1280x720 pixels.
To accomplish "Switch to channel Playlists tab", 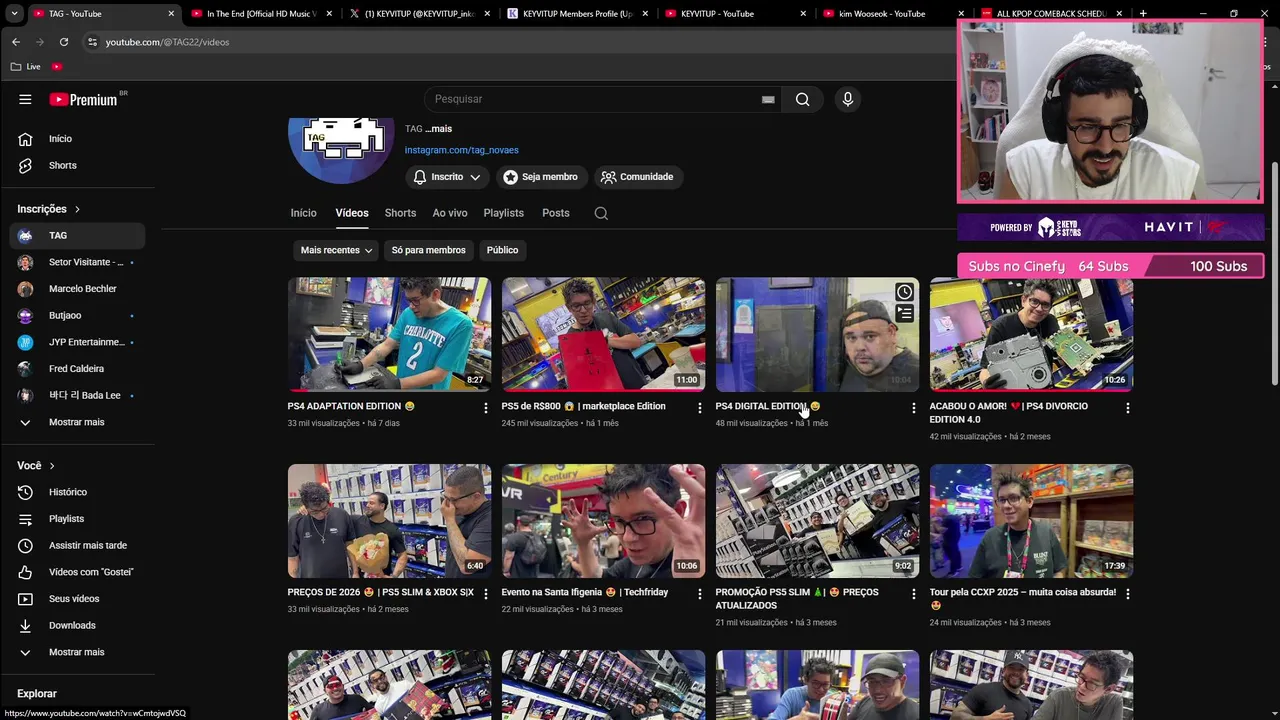I will point(503,213).
